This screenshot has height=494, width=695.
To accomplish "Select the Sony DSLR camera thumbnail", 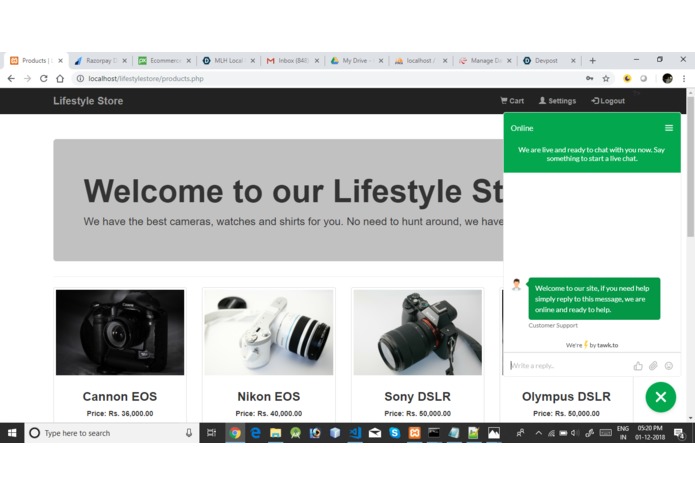I will [x=418, y=332].
